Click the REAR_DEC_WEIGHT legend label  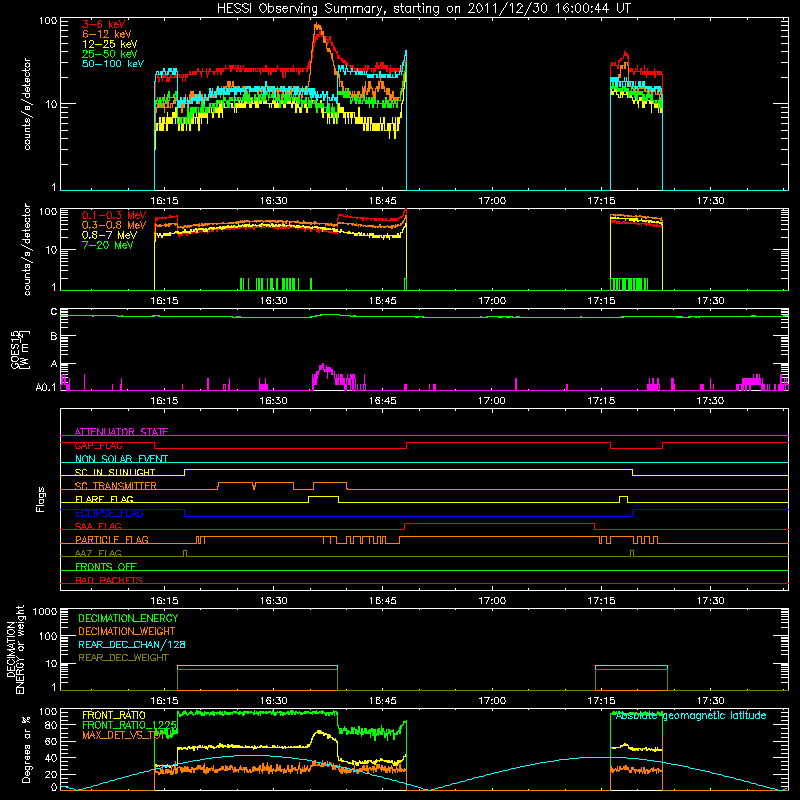[x=123, y=658]
